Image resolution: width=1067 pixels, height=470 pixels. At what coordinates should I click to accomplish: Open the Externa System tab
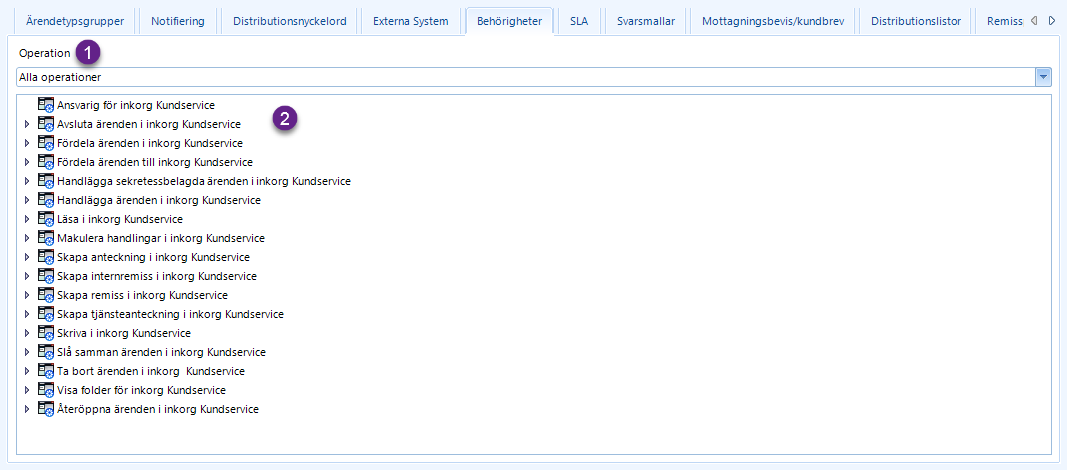tap(410, 21)
